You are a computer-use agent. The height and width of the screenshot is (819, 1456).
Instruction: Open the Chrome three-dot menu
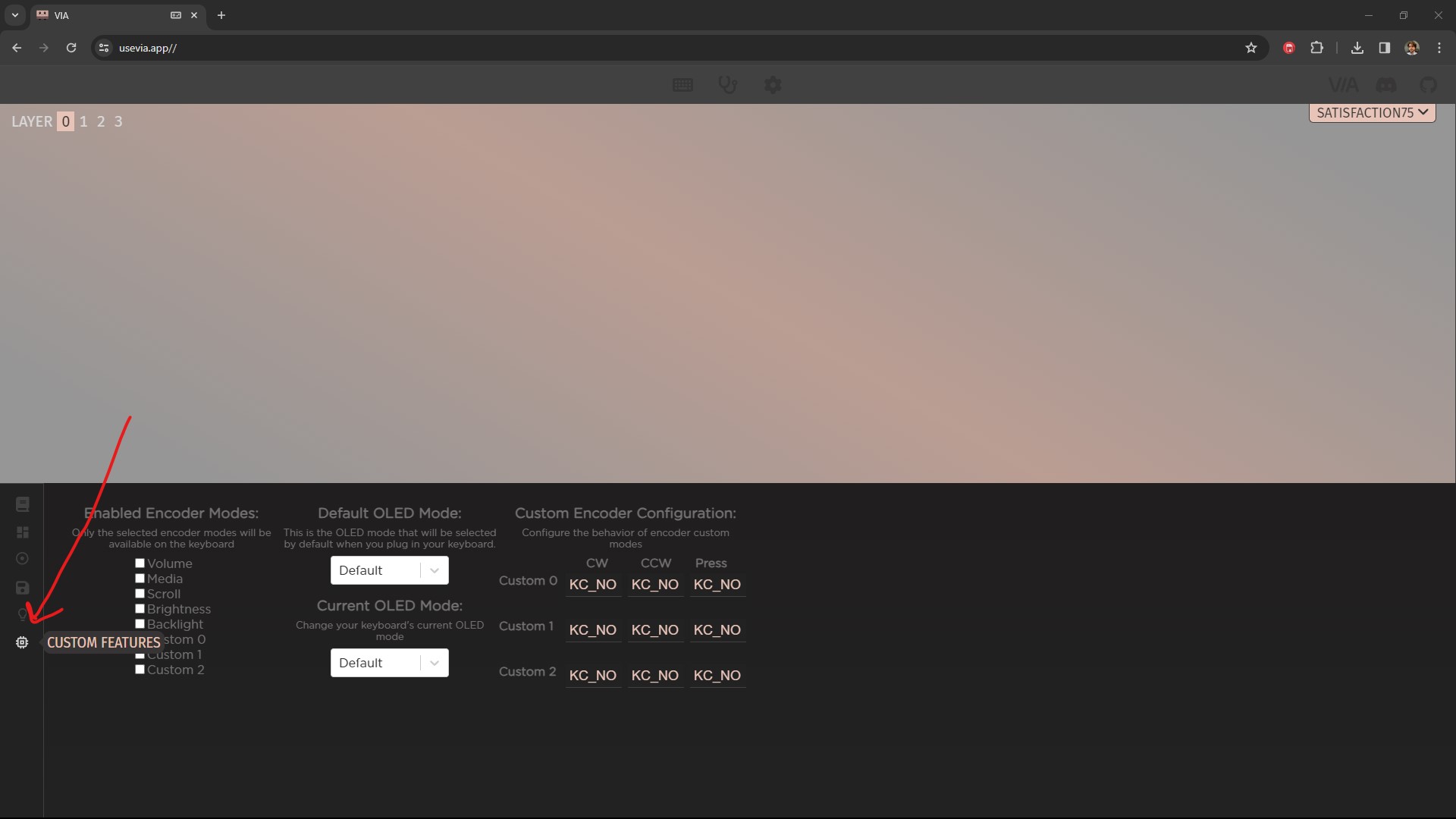[1439, 48]
